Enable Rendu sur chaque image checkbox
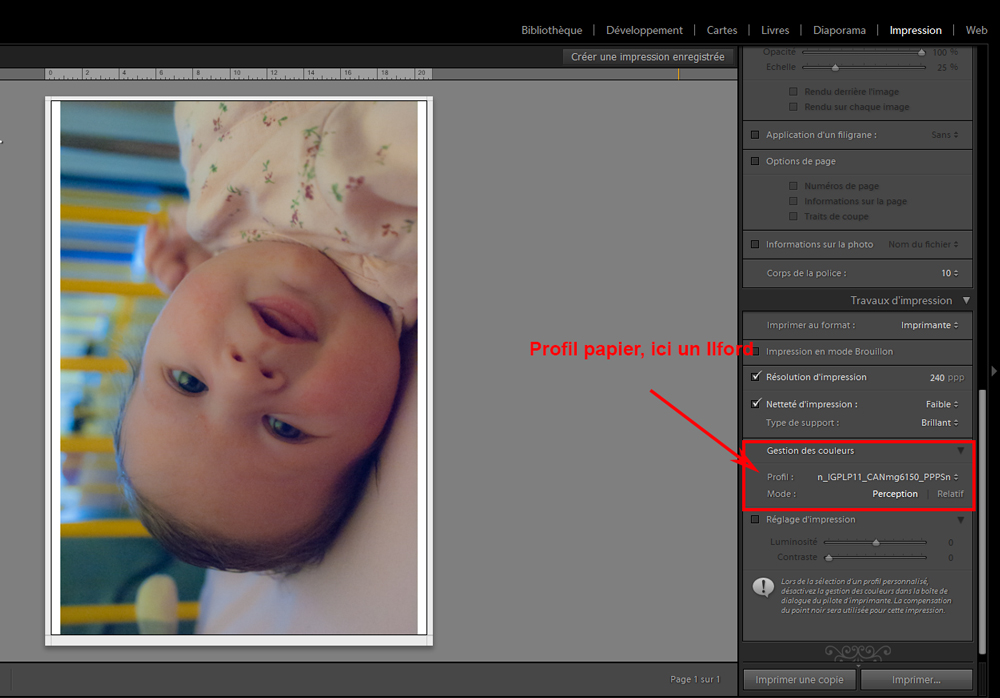 pos(793,107)
